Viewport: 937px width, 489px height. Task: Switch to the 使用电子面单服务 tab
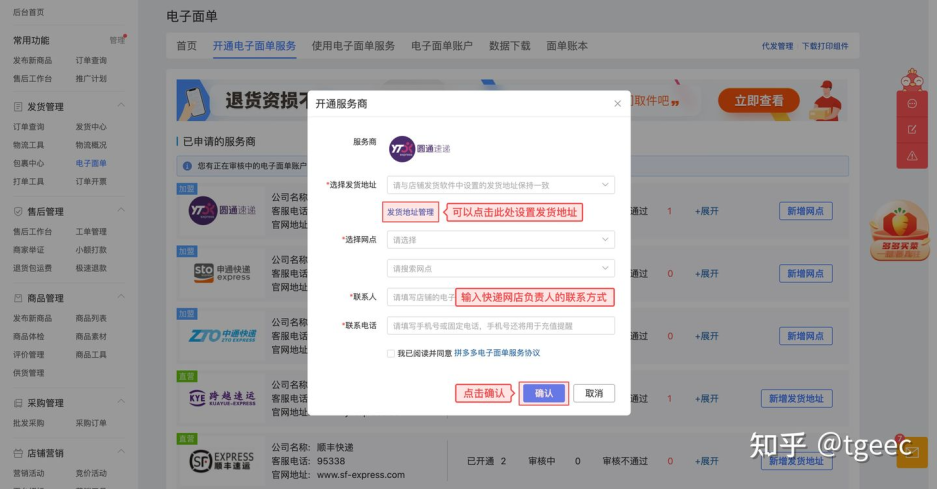353,46
